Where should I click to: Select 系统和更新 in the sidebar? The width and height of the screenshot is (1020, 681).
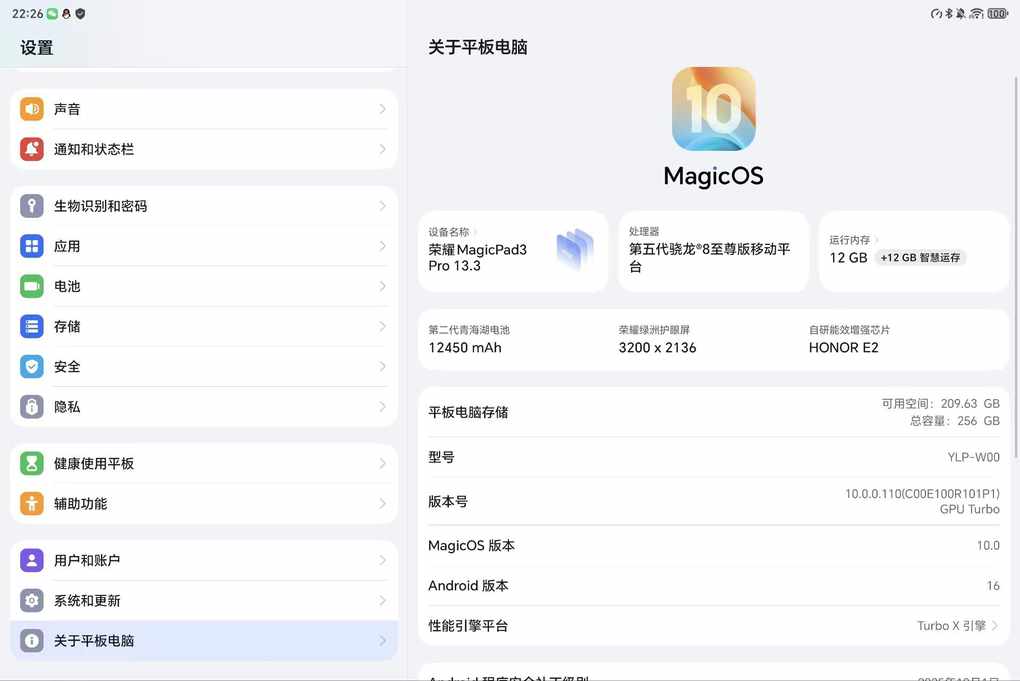point(204,601)
